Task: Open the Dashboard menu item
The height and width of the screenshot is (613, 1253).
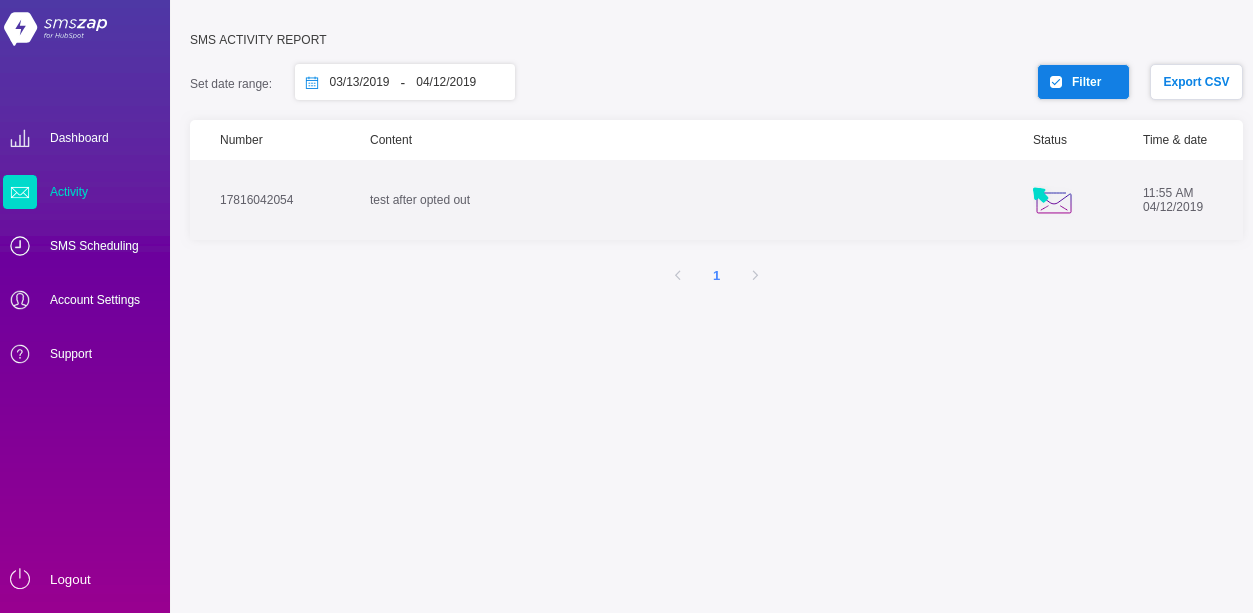Action: [79, 138]
